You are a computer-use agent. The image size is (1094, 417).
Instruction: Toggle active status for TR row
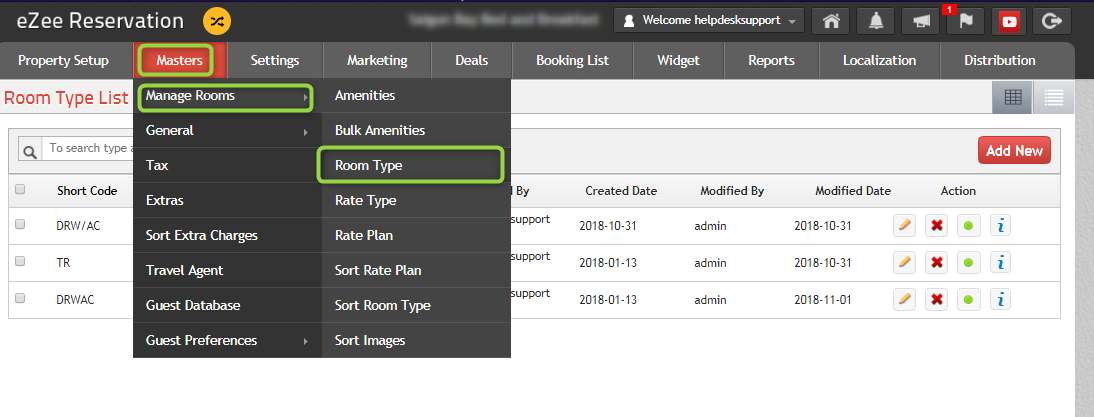(x=968, y=263)
